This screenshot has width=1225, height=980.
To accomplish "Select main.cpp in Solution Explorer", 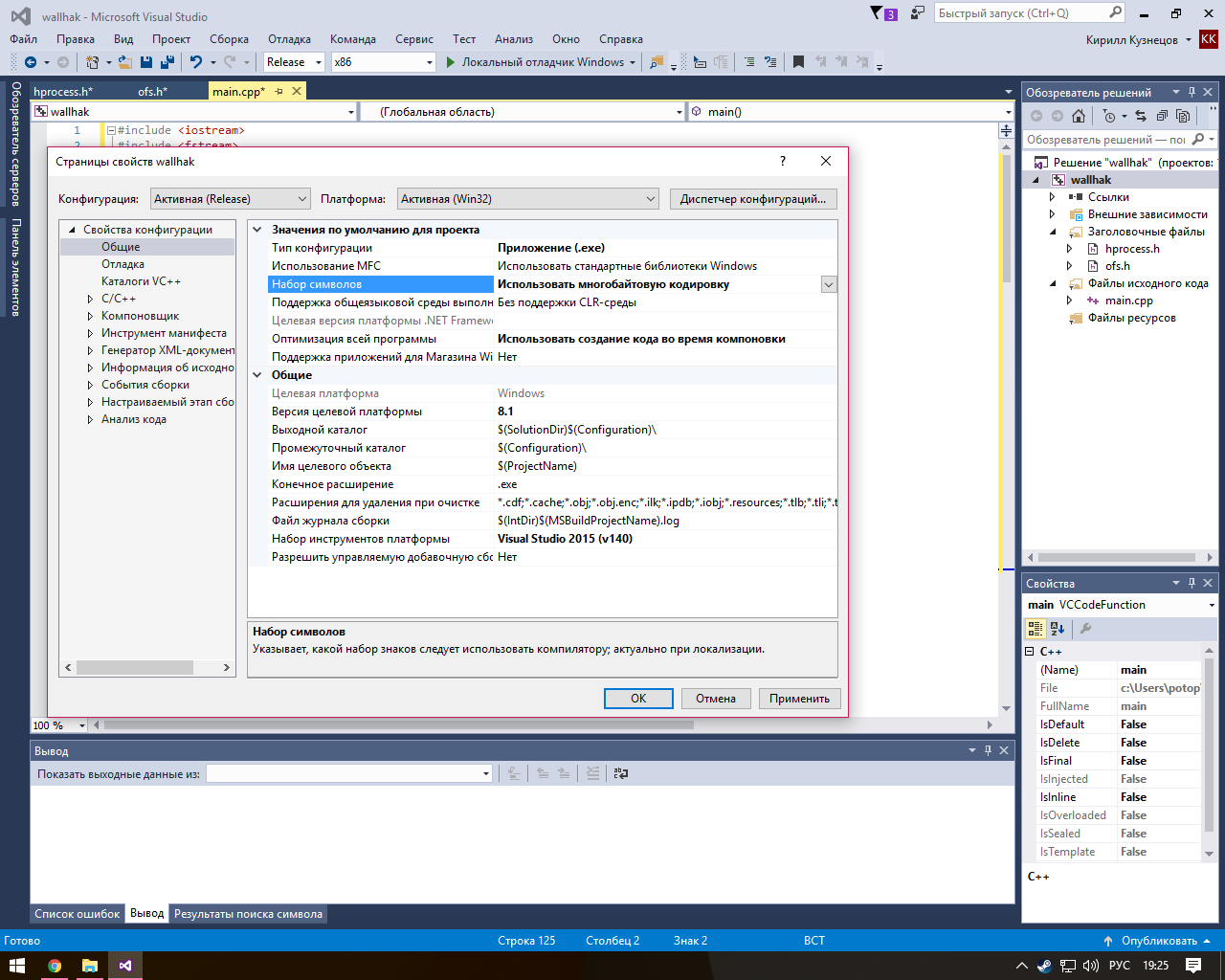I will click(x=1129, y=301).
